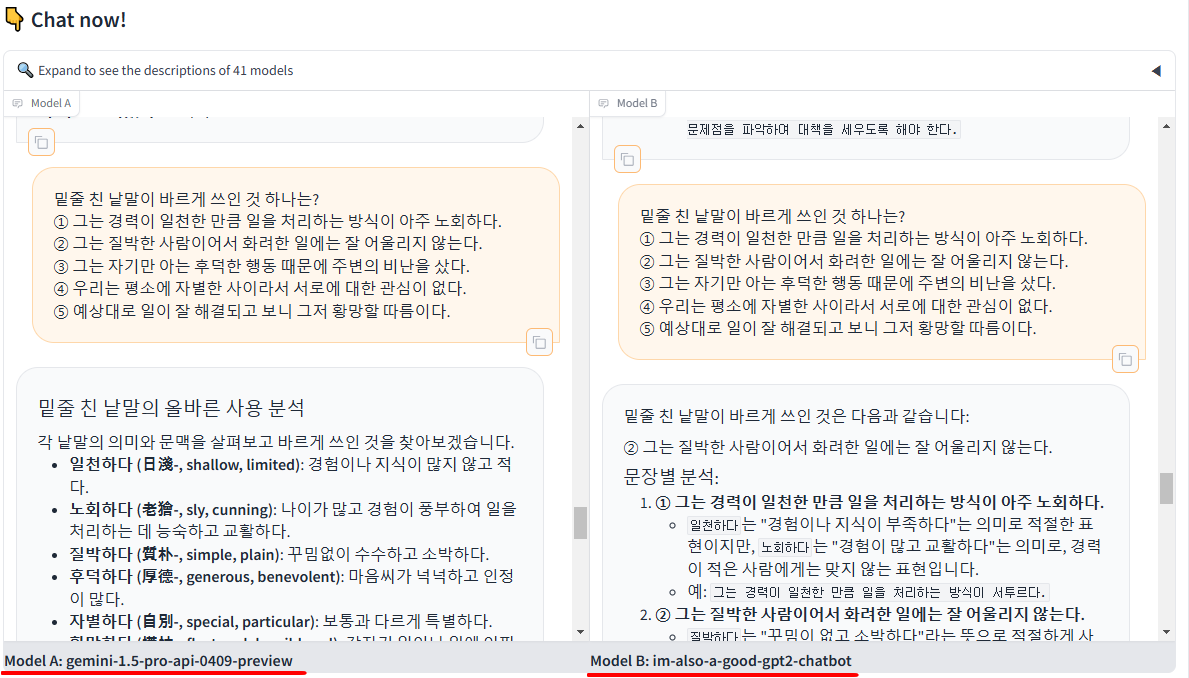1189x678 pixels.
Task: Click the pointing hand icon next to Chat now
Action: point(14,20)
